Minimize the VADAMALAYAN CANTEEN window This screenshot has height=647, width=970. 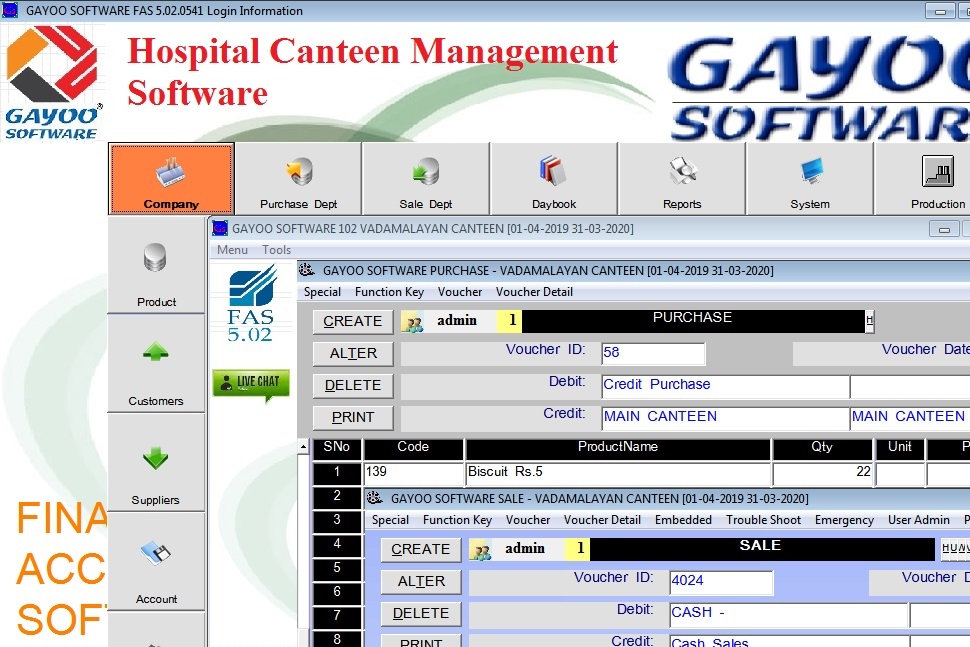[x=944, y=229]
